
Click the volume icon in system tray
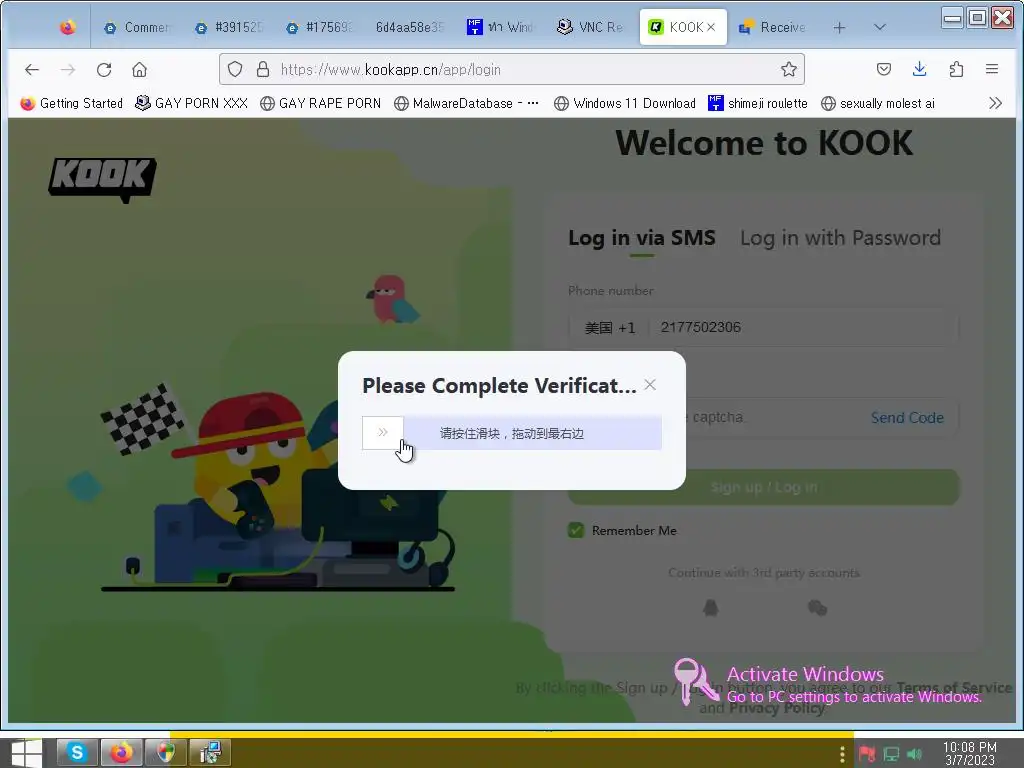click(x=914, y=754)
